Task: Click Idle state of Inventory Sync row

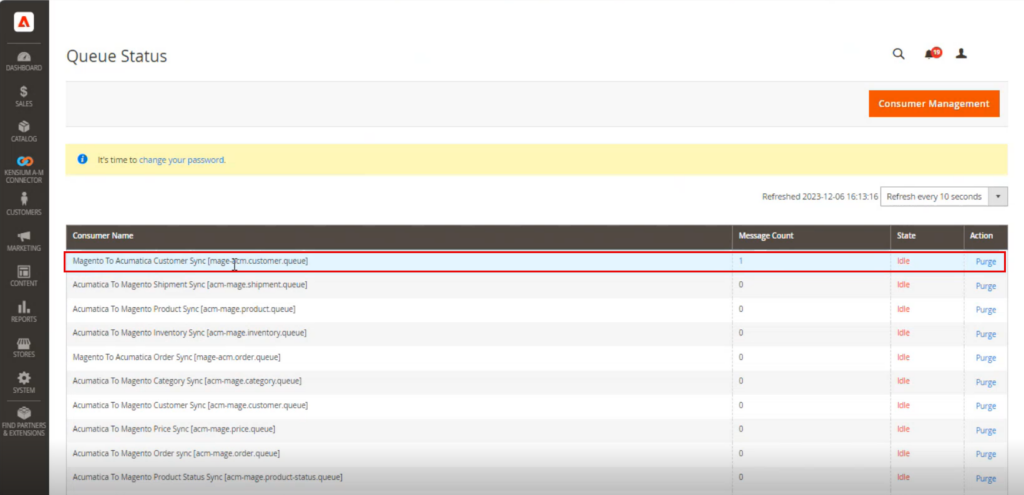Action: [x=903, y=333]
